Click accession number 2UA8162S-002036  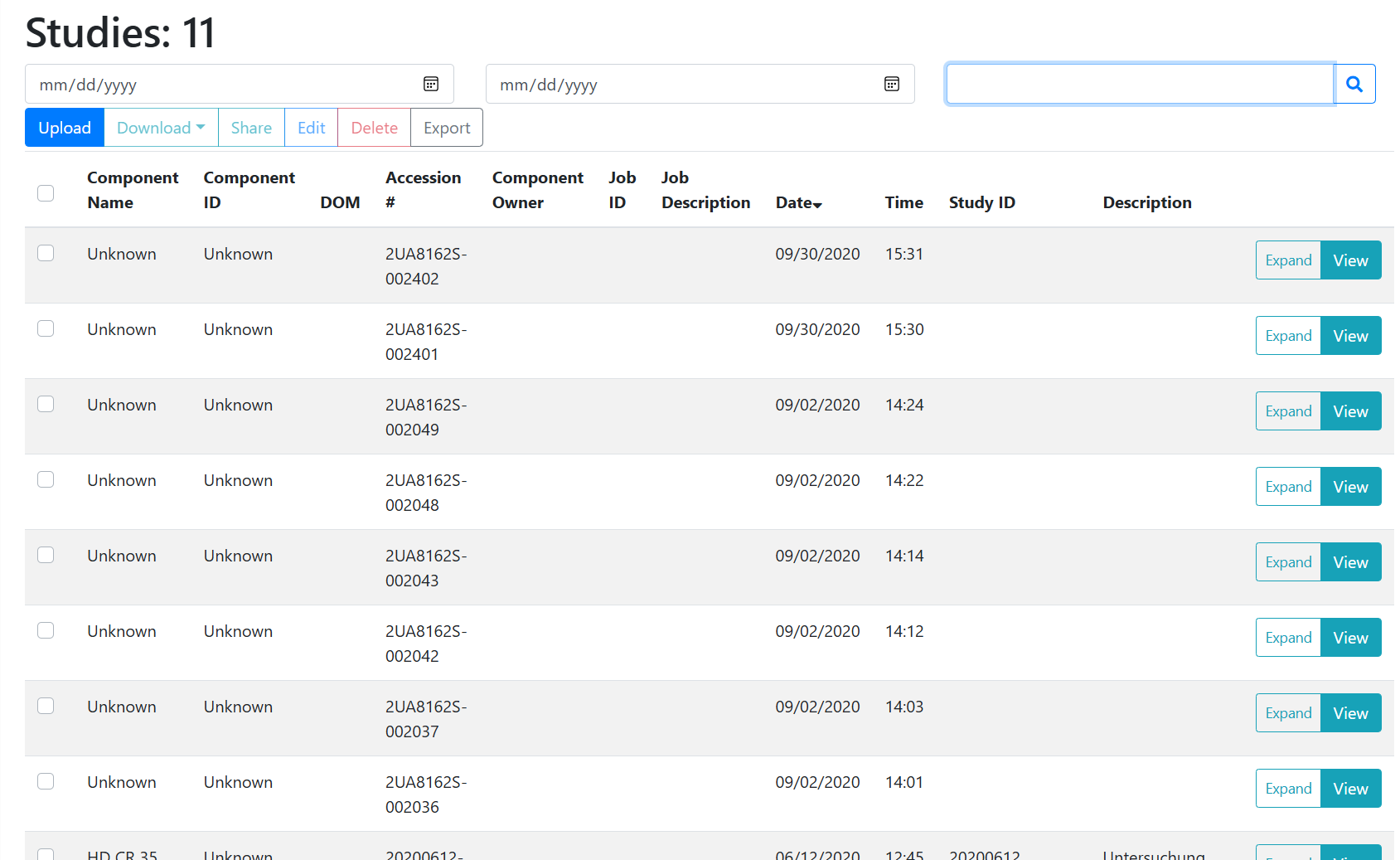click(x=426, y=794)
